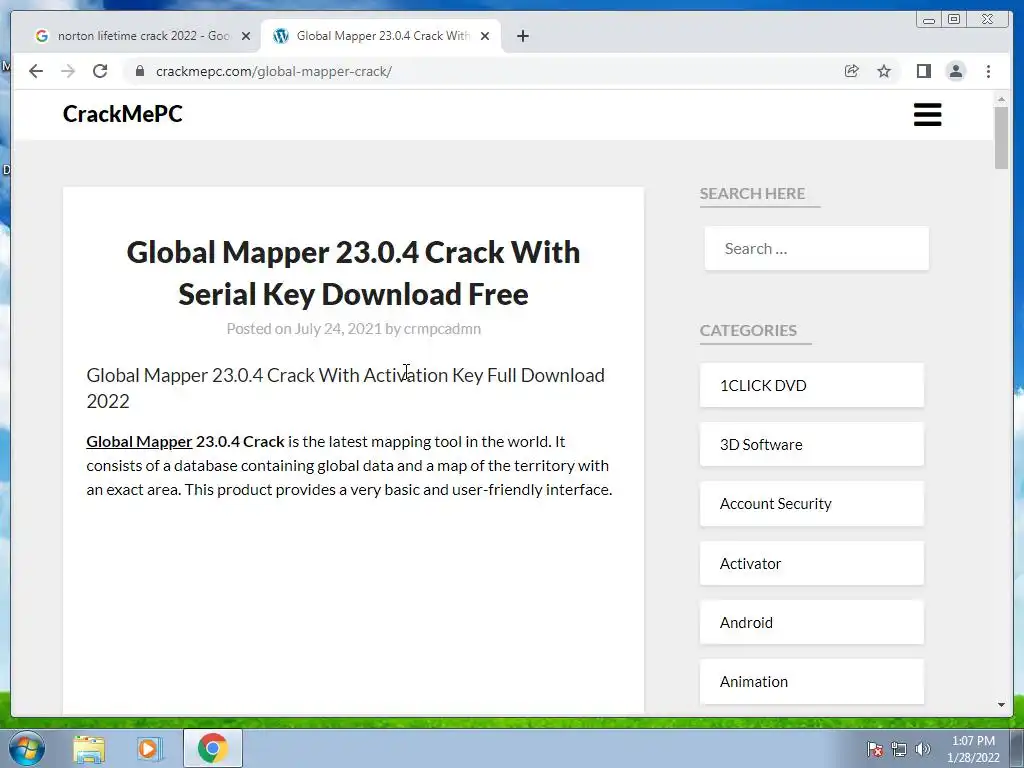
Task: Click the article title heading
Action: [353, 273]
